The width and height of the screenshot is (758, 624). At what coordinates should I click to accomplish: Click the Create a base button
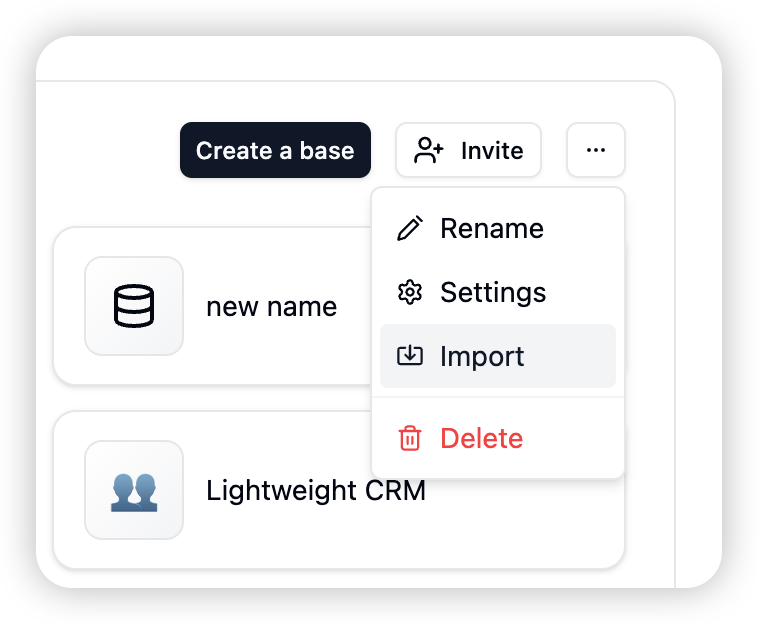[x=275, y=150]
